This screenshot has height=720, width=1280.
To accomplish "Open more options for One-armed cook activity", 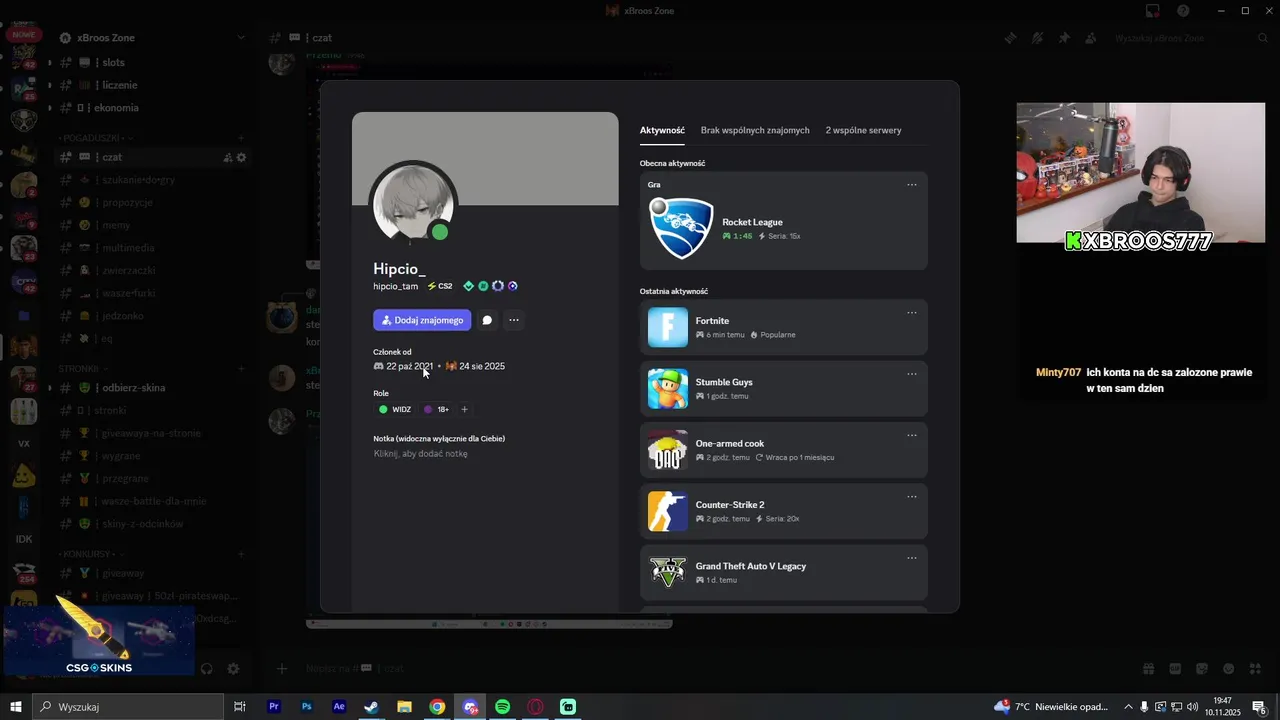I will (912, 436).
